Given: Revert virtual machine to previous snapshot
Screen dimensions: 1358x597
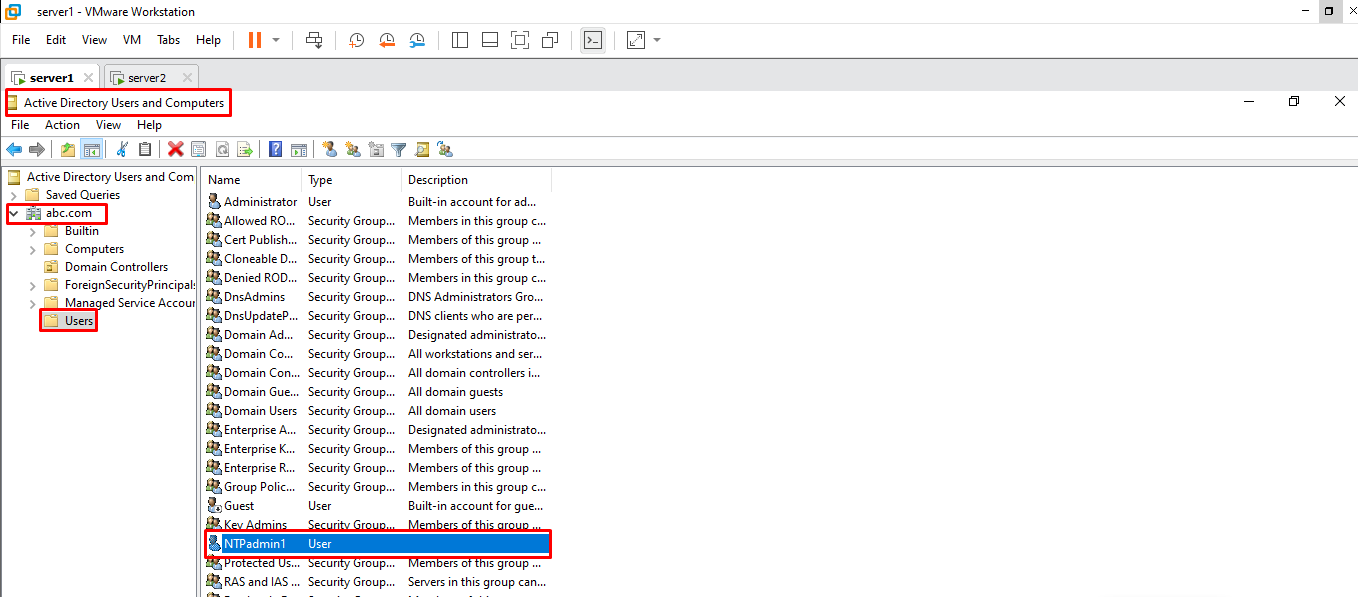Looking at the screenshot, I should (x=387, y=40).
